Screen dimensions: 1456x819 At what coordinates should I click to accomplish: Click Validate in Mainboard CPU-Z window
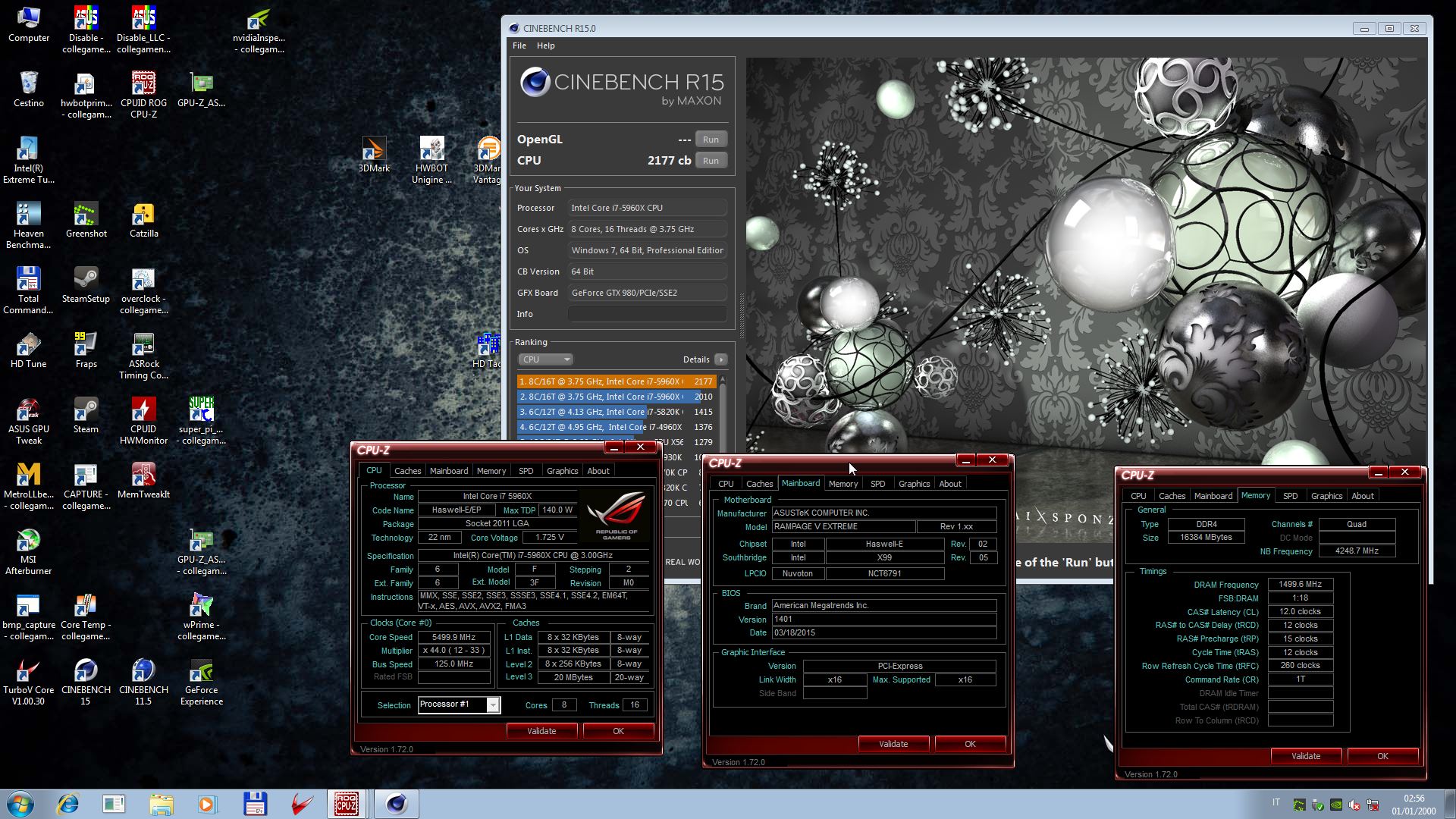click(893, 744)
